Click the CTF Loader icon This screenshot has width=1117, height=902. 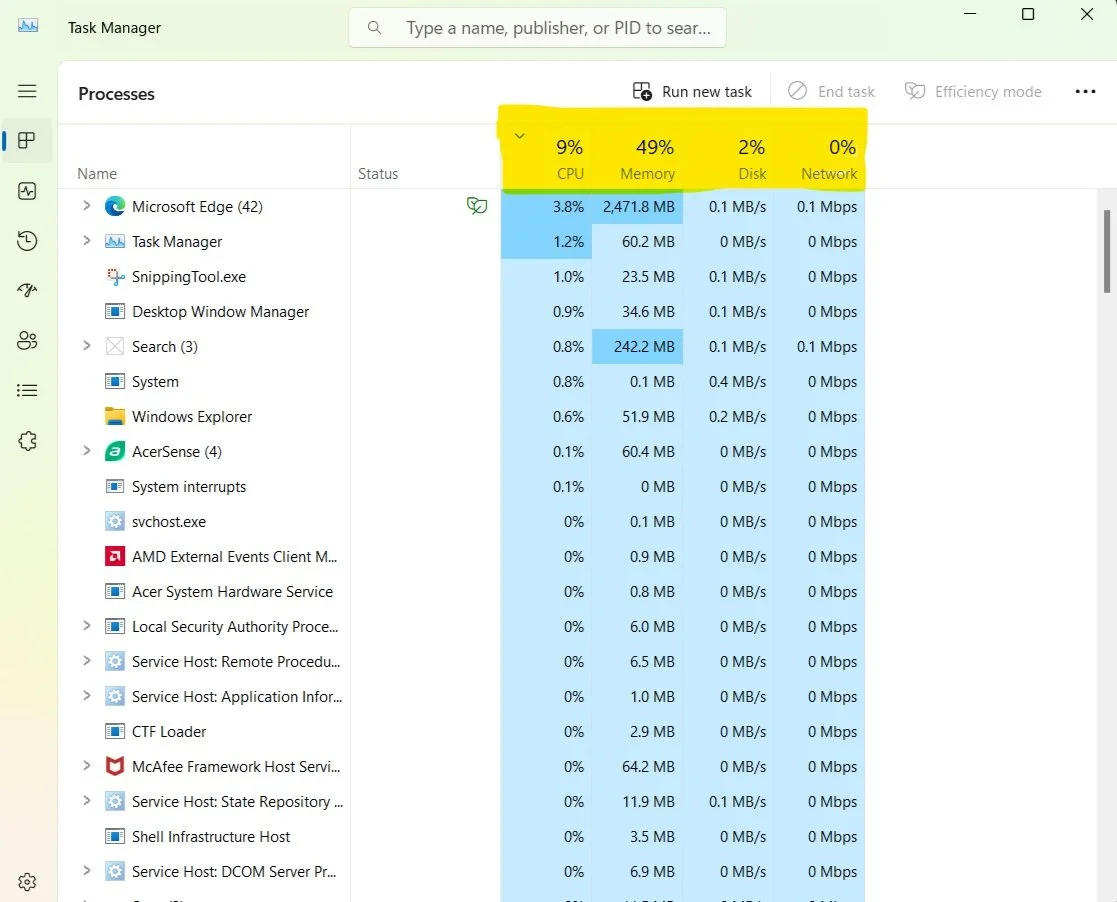tap(115, 731)
